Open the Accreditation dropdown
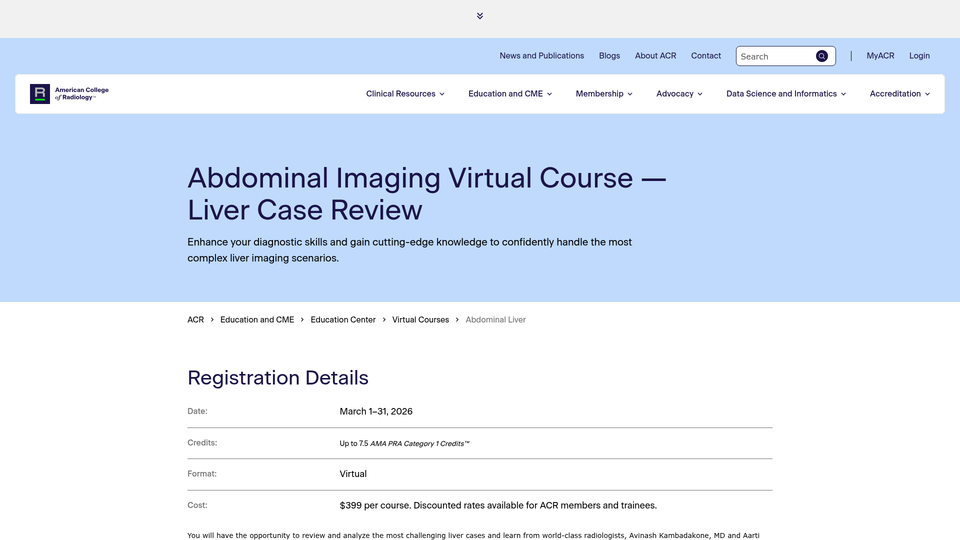The width and height of the screenshot is (960, 540). [899, 94]
